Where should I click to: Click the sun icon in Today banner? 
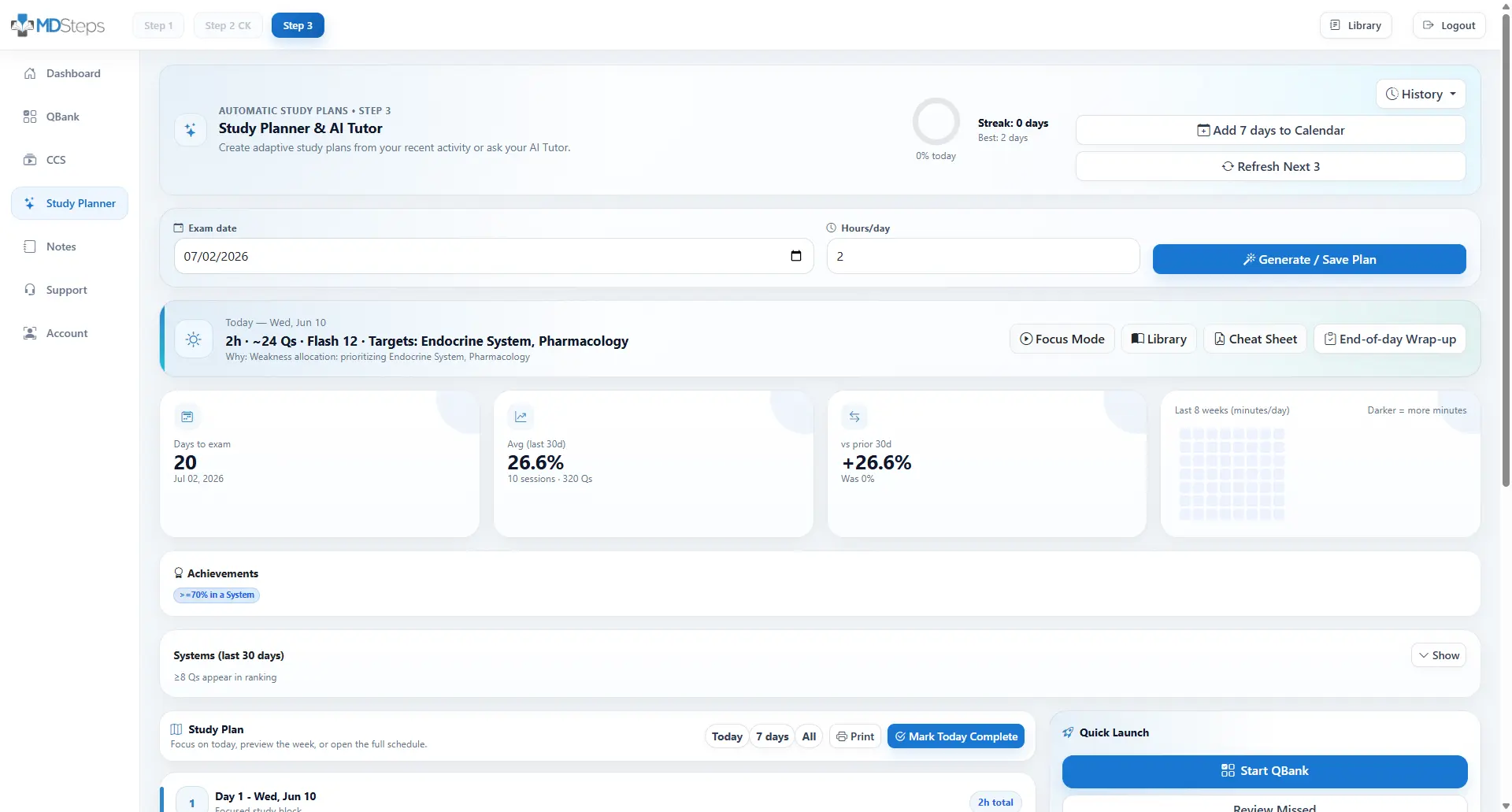[x=194, y=339]
